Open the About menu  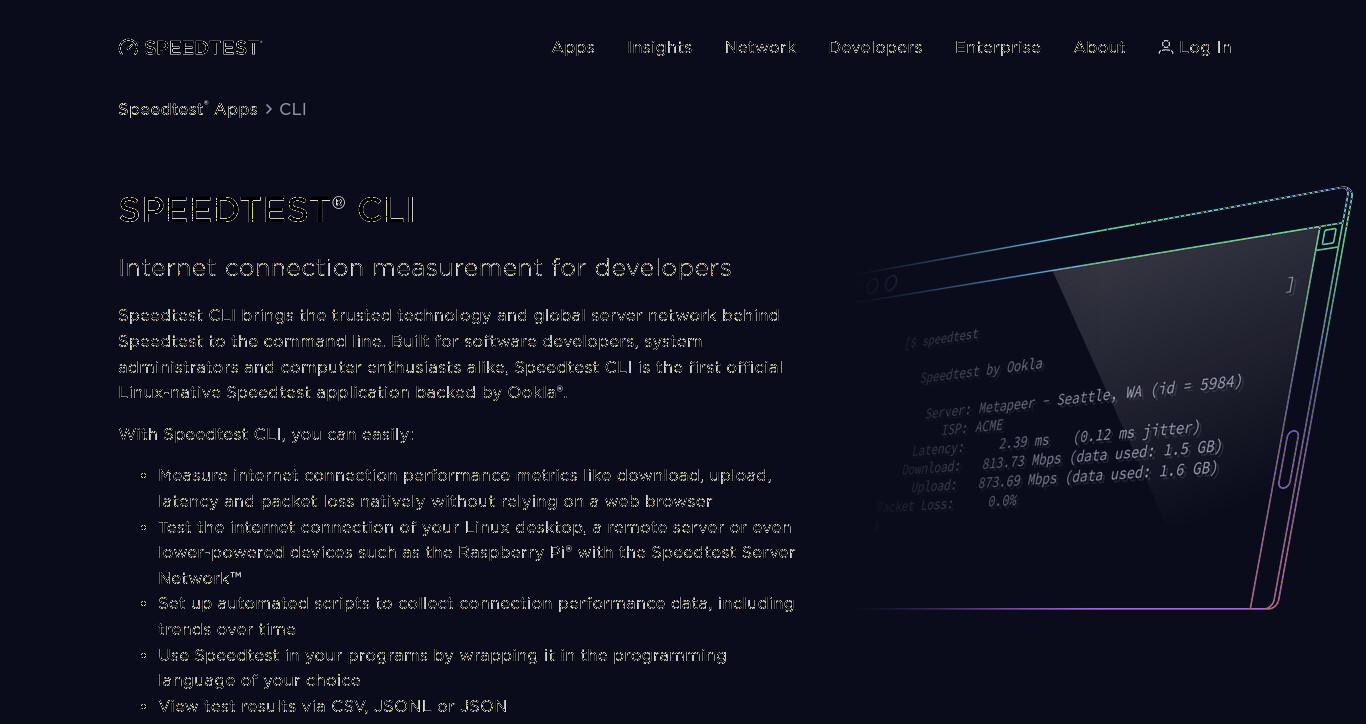[x=1099, y=47]
